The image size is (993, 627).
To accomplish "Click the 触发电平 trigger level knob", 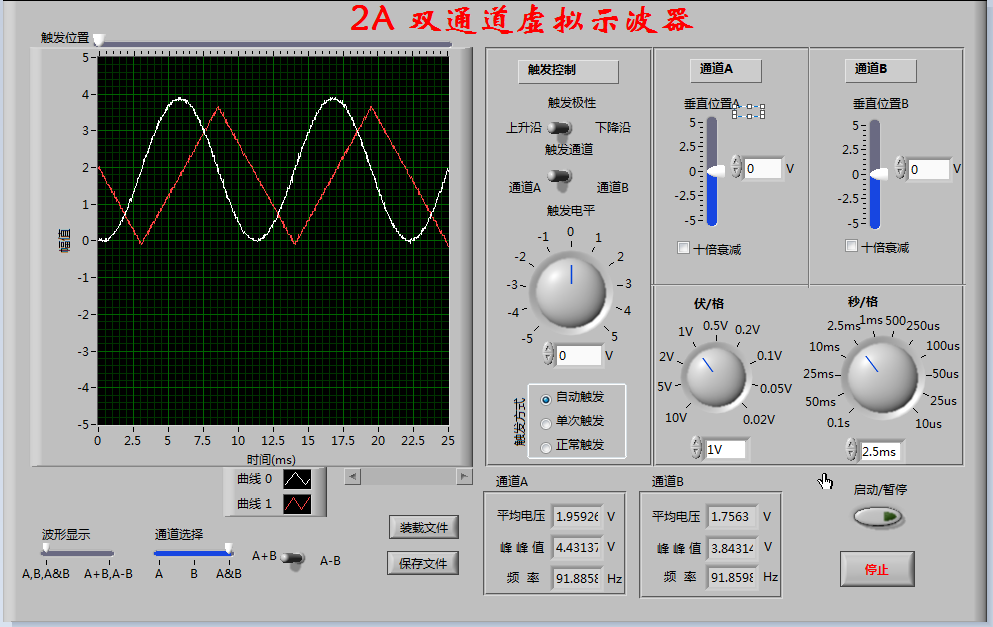I will tap(571, 293).
